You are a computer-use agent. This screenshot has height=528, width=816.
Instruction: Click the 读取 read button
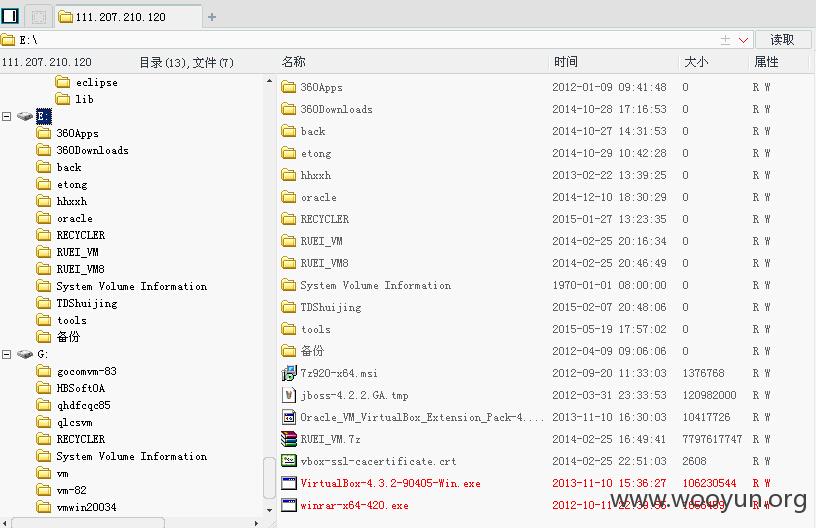coord(783,40)
